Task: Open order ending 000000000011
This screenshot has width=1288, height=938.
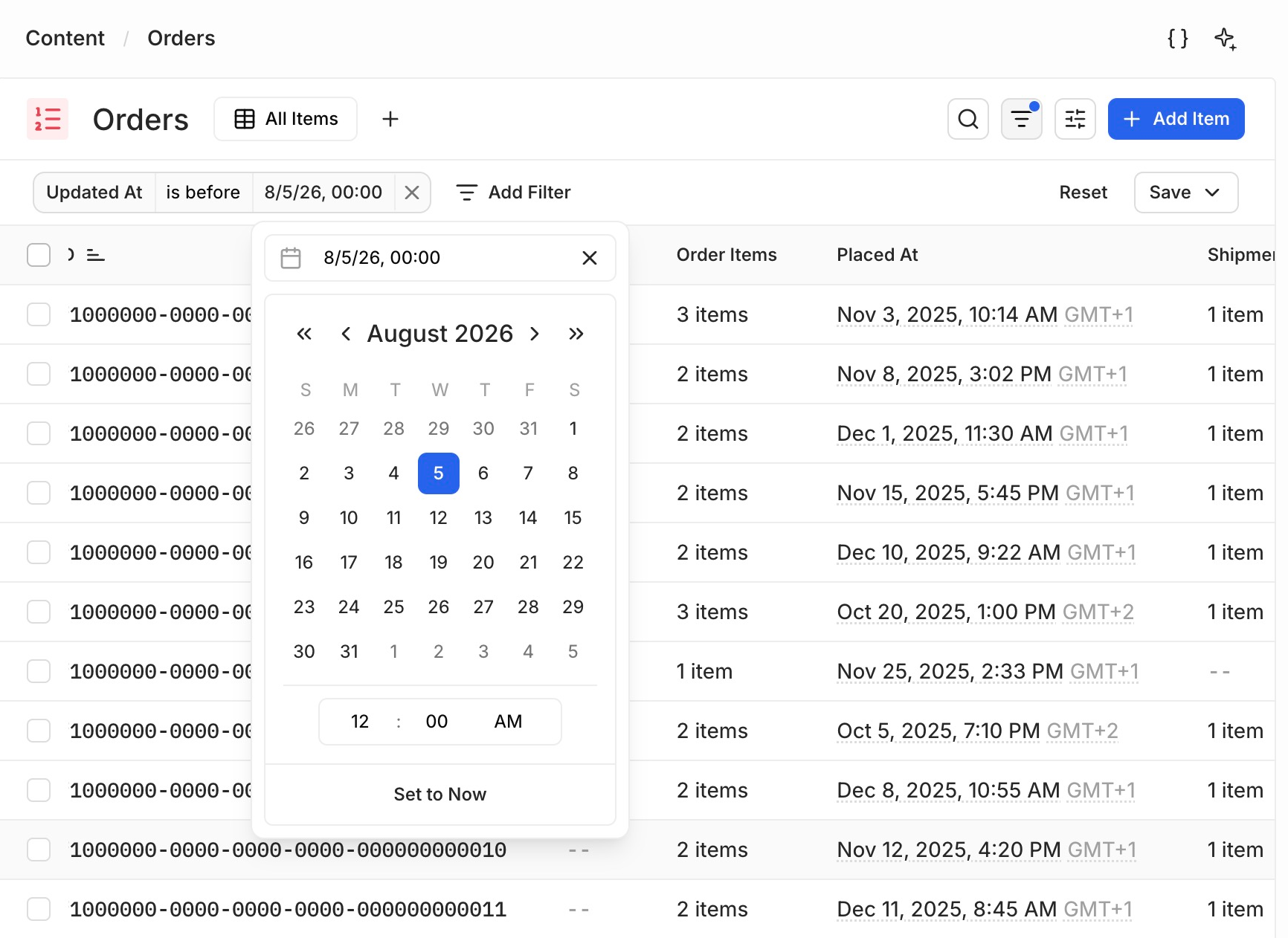Action: 289,909
